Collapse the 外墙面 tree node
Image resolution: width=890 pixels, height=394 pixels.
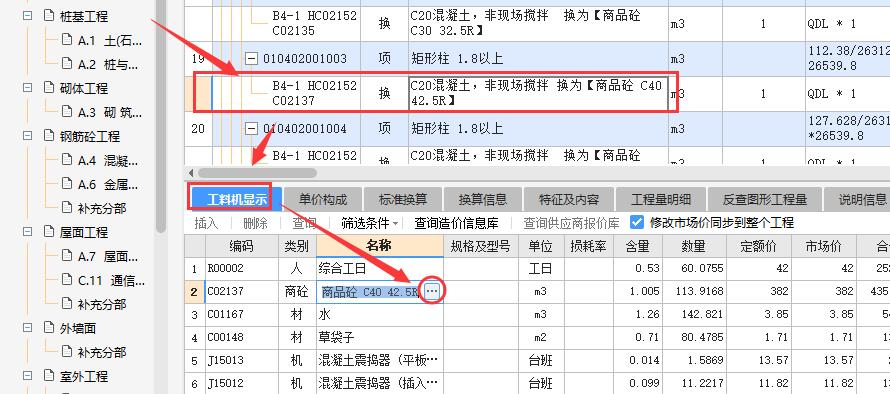click(27, 328)
